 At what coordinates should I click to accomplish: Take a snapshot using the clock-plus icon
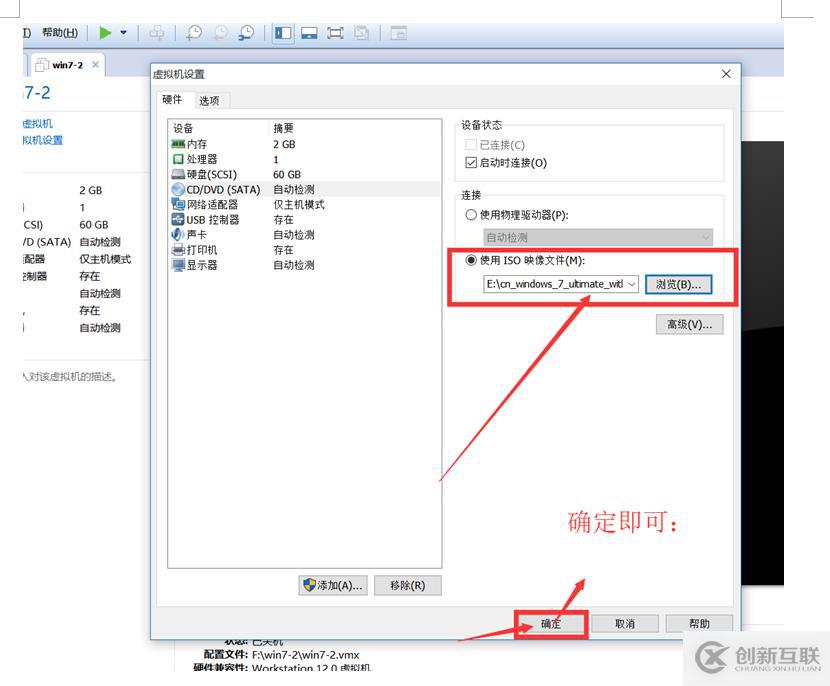pyautogui.click(x=194, y=33)
